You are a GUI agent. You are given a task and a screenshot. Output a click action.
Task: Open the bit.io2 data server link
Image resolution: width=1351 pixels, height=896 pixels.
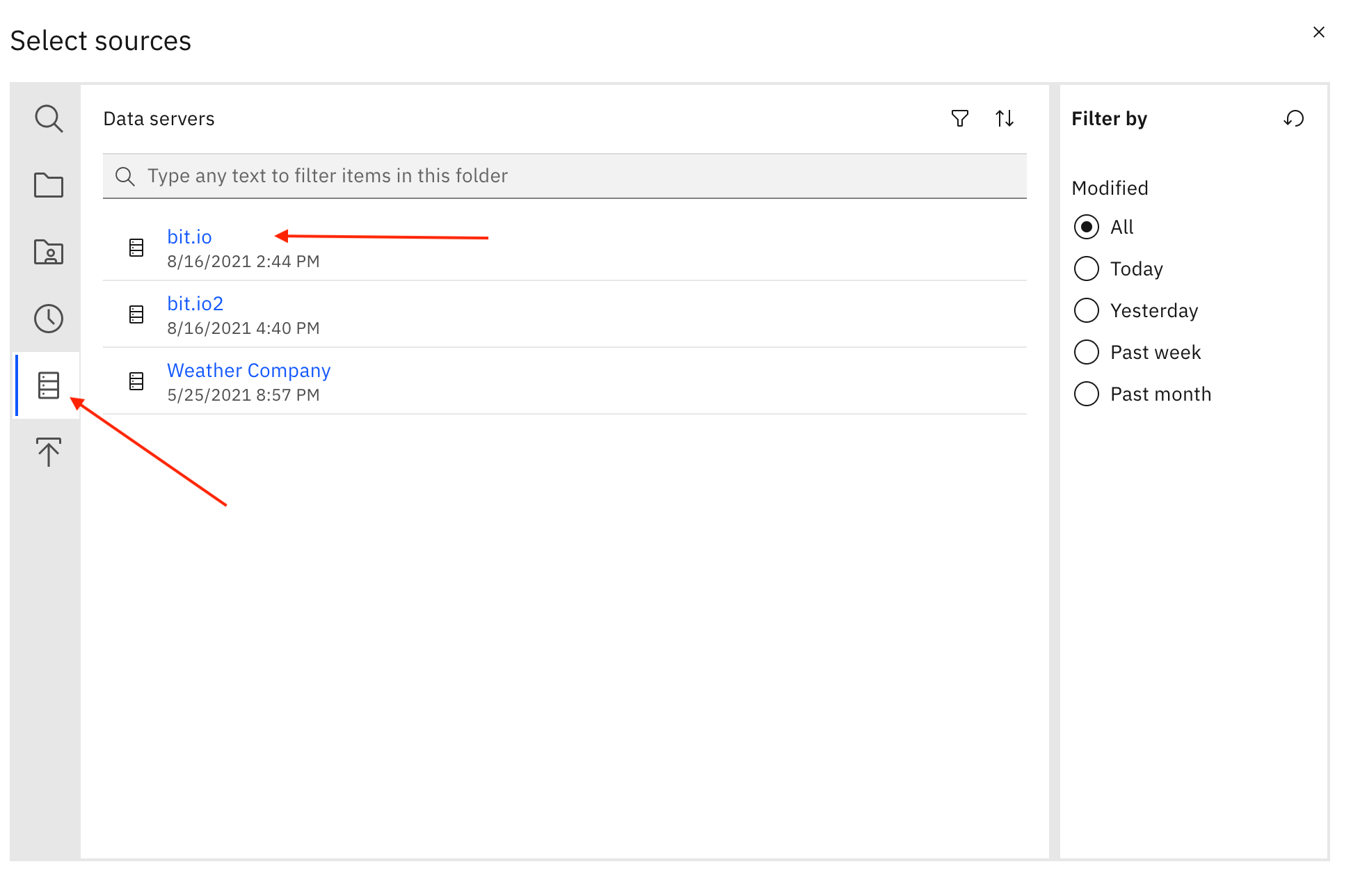(195, 303)
